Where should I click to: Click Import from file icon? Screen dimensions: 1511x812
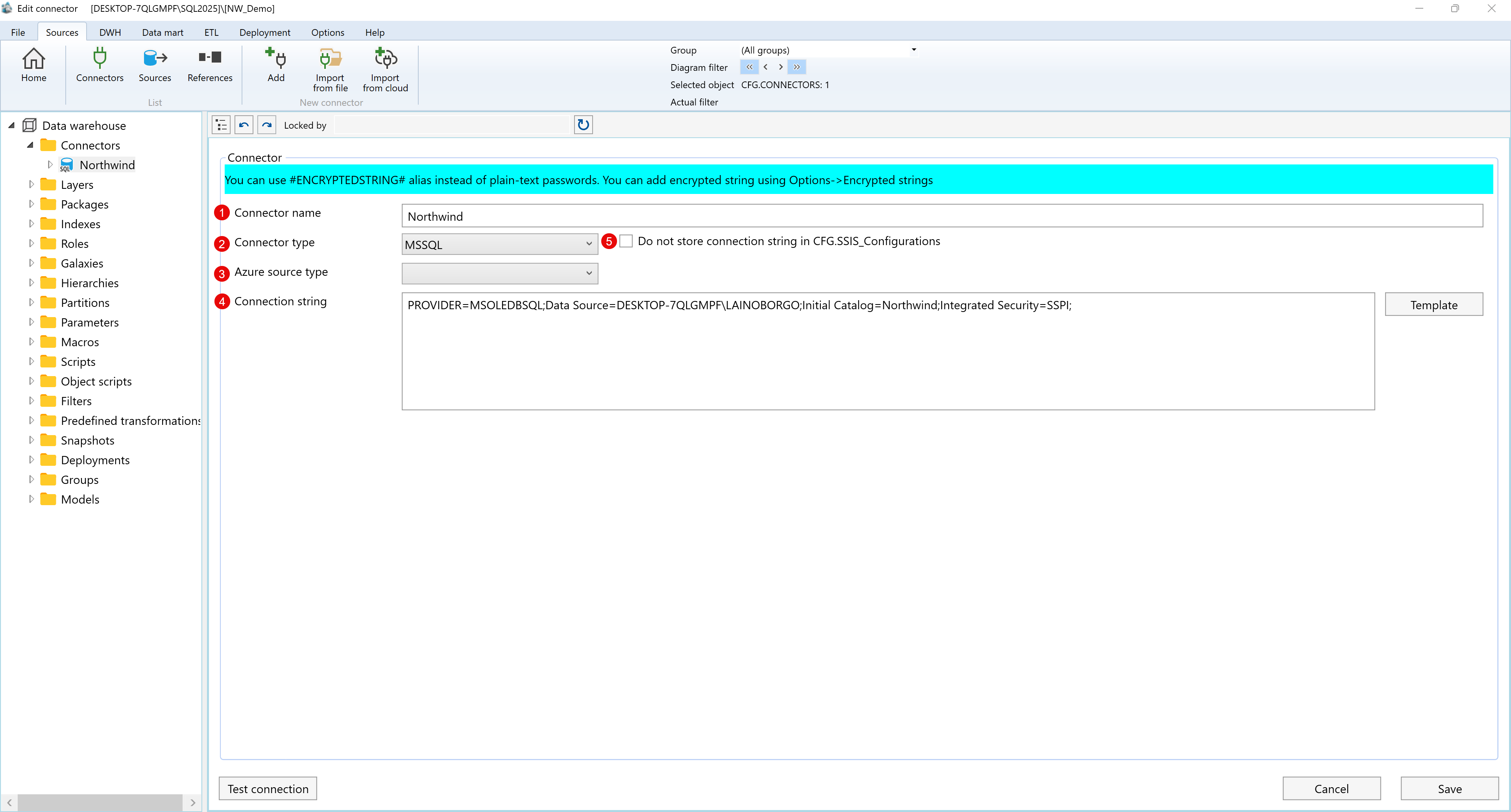pos(330,69)
